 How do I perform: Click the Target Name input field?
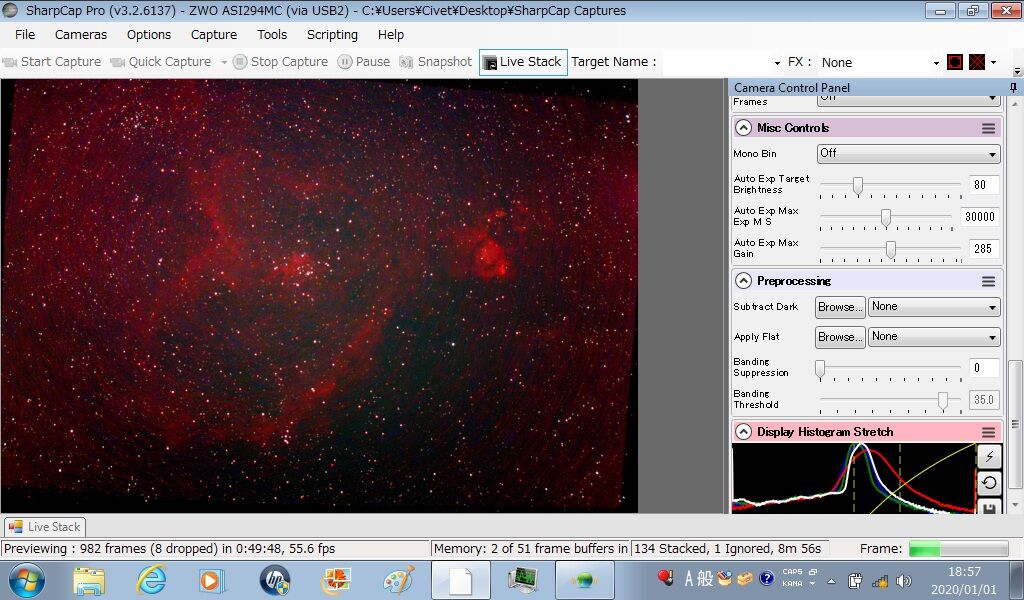[717, 63]
